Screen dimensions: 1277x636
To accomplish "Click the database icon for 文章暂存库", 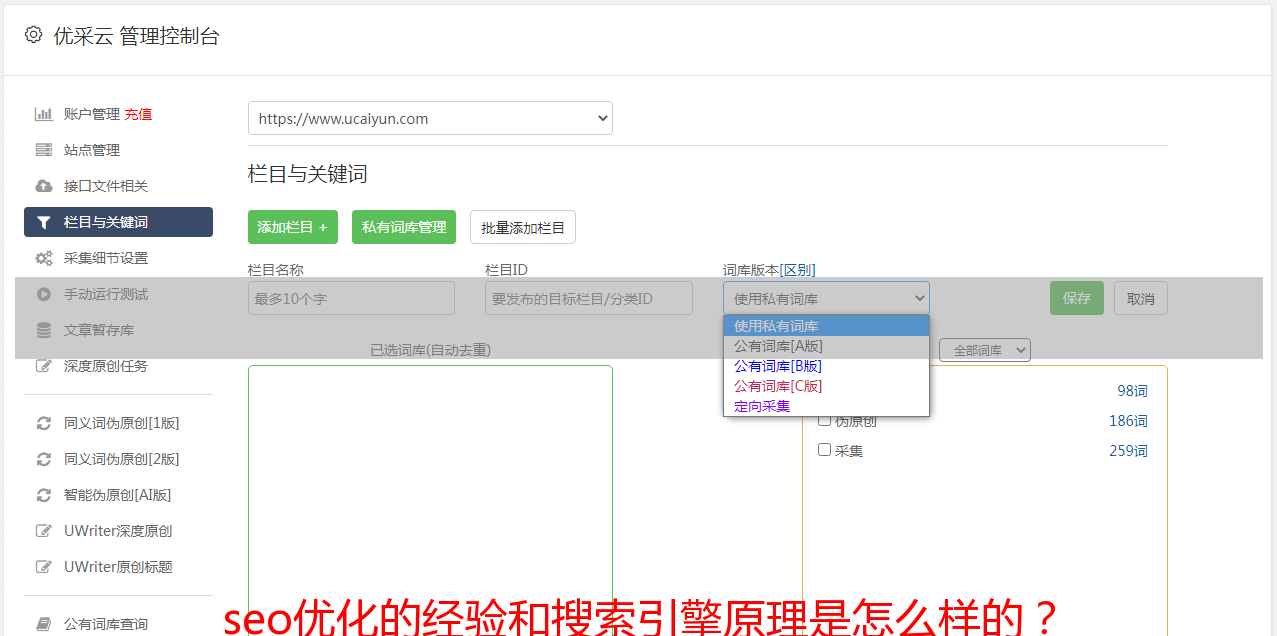I will [43, 330].
